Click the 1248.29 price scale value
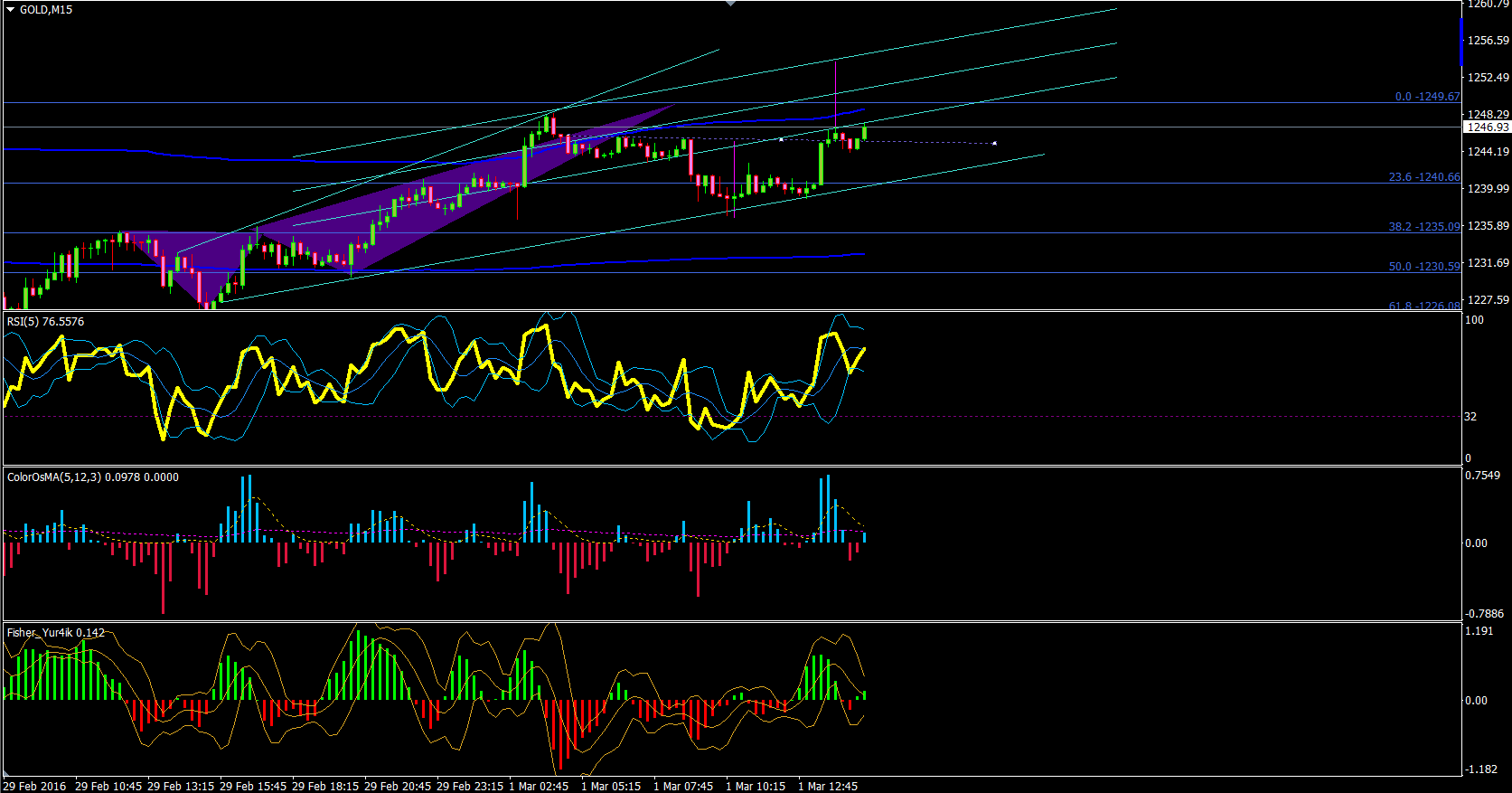1512x793 pixels. click(x=1489, y=114)
